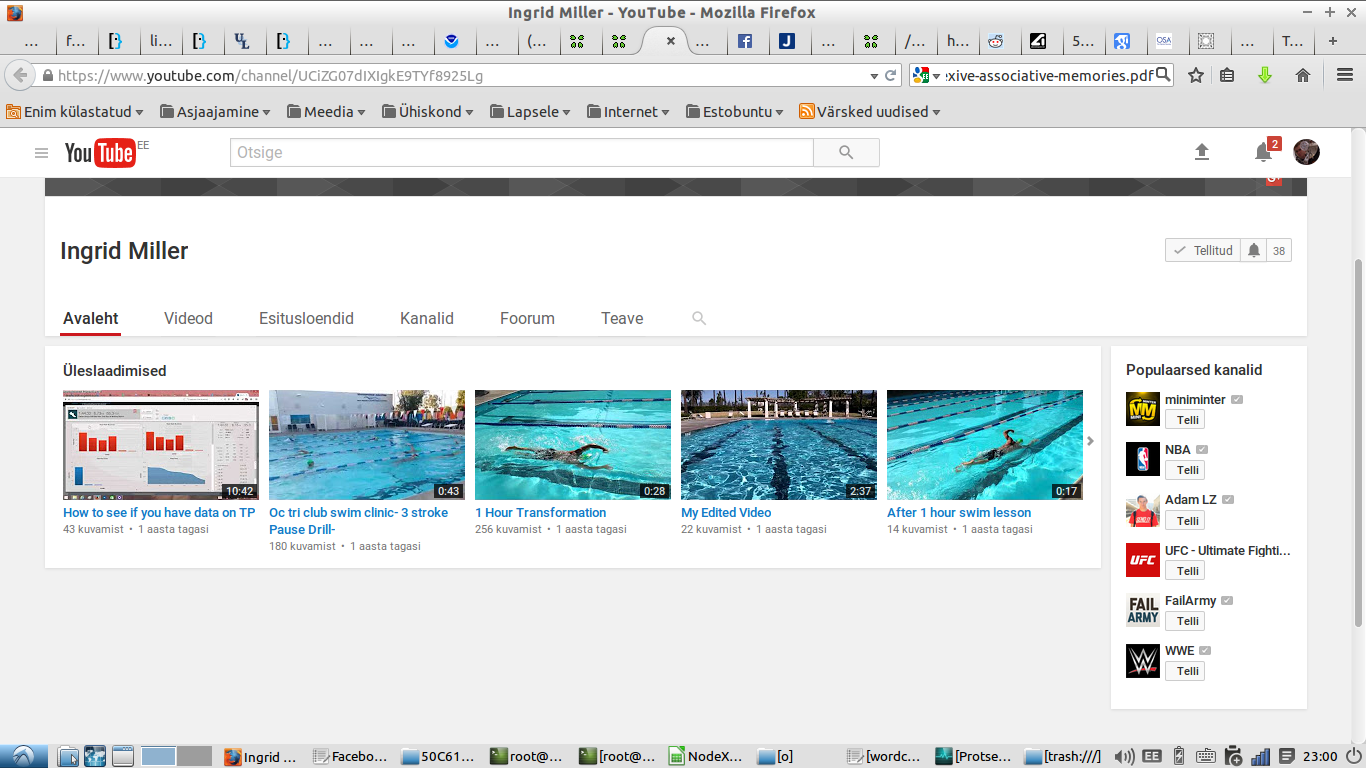Viewport: 1366px width, 768px height.
Task: Switch to the Videod tab
Action: (x=188, y=318)
